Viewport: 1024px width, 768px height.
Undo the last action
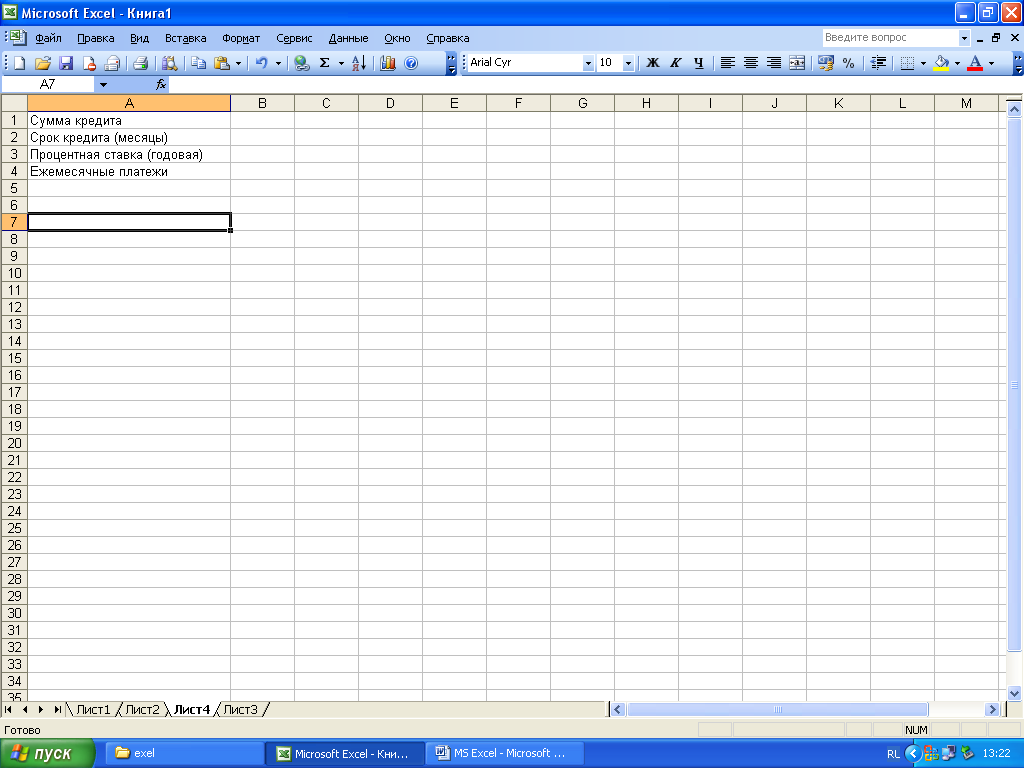tap(262, 63)
